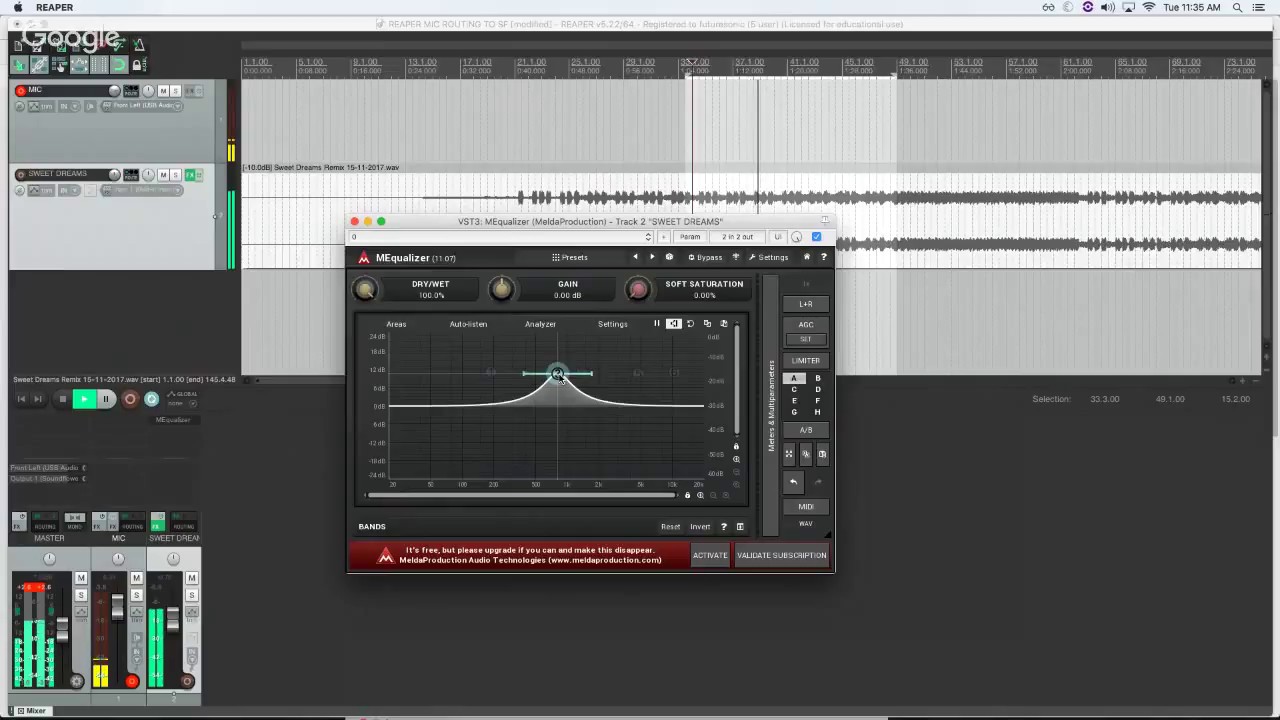Open the Wi-Fi status menu
Viewport: 1280px width, 720px height.
1149,8
